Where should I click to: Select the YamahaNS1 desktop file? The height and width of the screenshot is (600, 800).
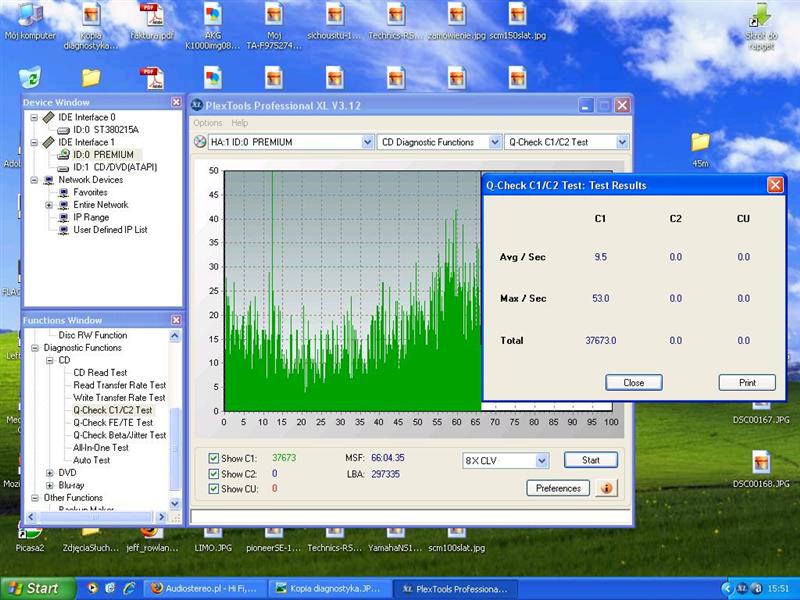[395, 541]
